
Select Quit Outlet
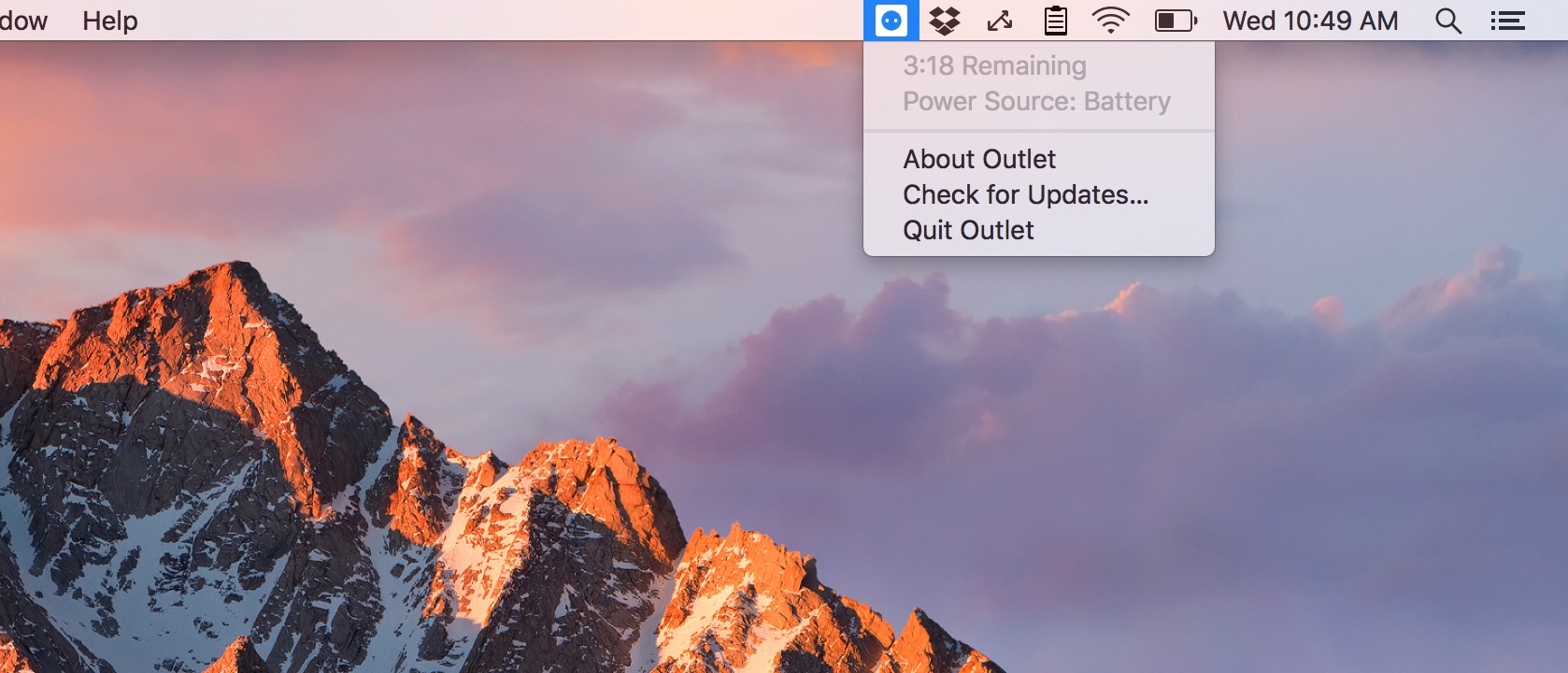coord(1039,230)
